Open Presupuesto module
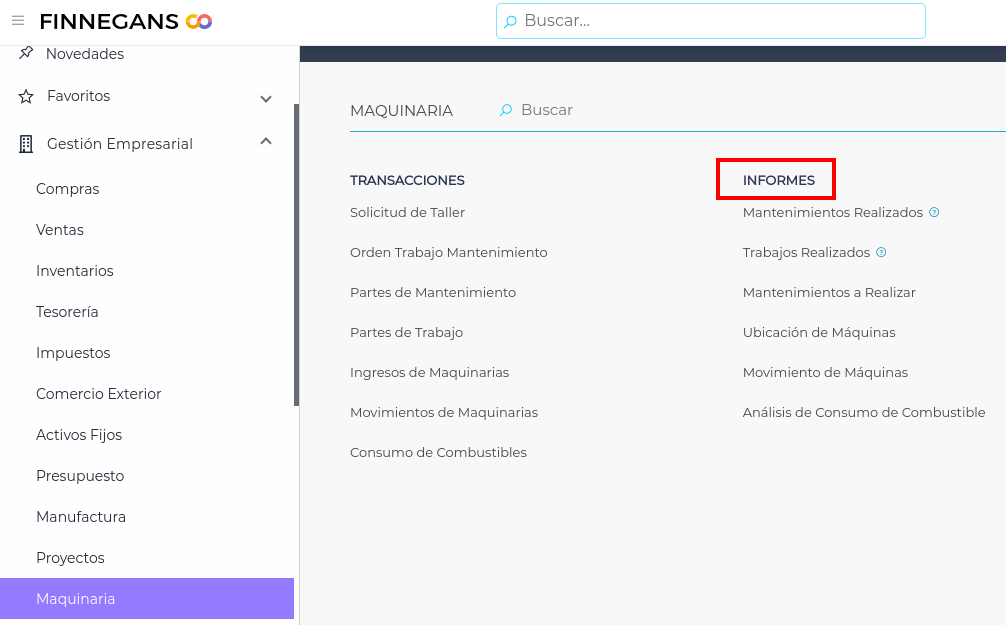The image size is (1006, 625). point(80,476)
